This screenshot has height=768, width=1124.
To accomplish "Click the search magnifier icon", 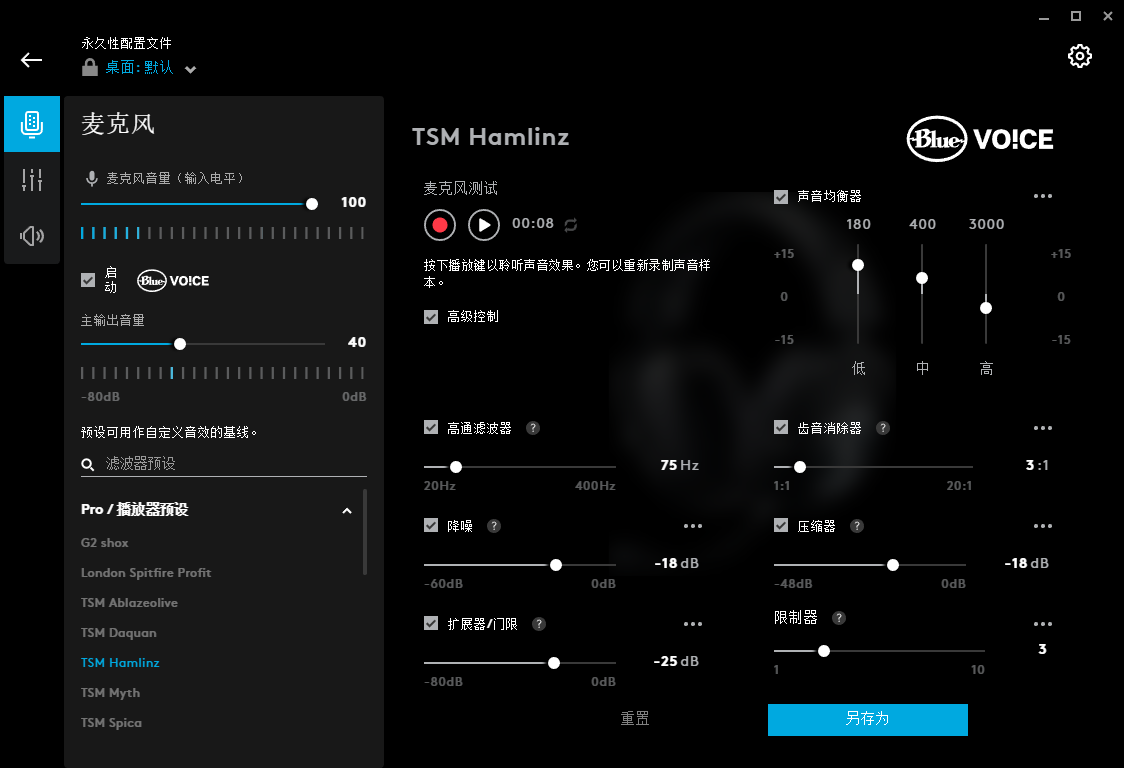I will tap(87, 465).
